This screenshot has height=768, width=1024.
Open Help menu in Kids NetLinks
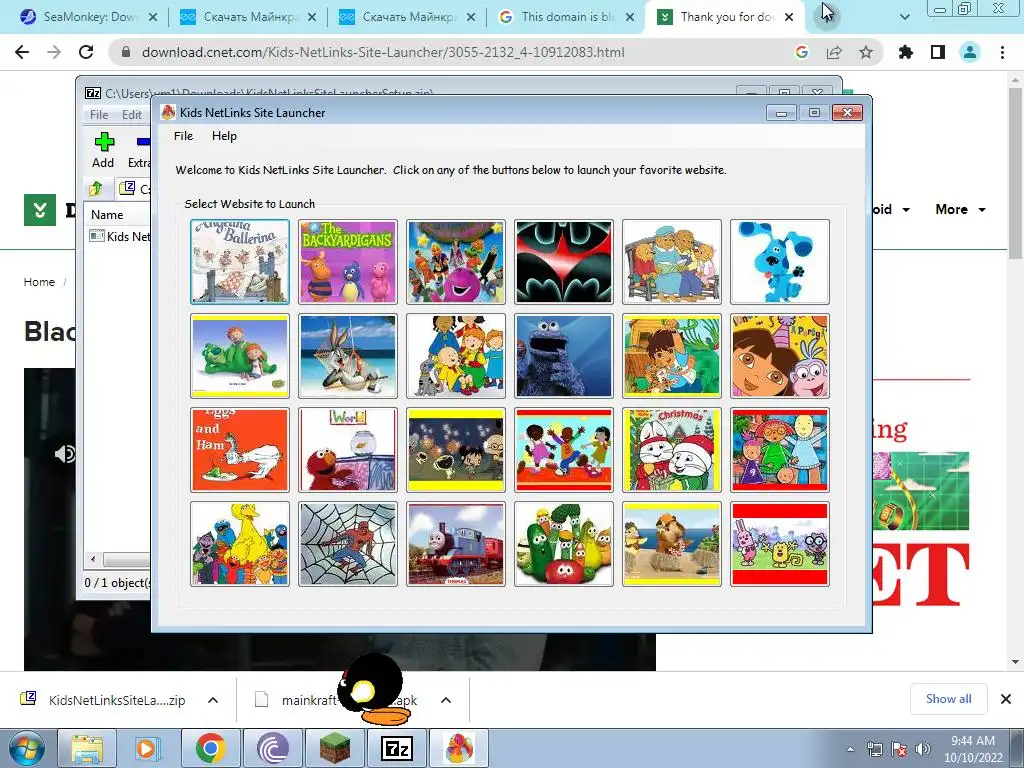tap(224, 136)
